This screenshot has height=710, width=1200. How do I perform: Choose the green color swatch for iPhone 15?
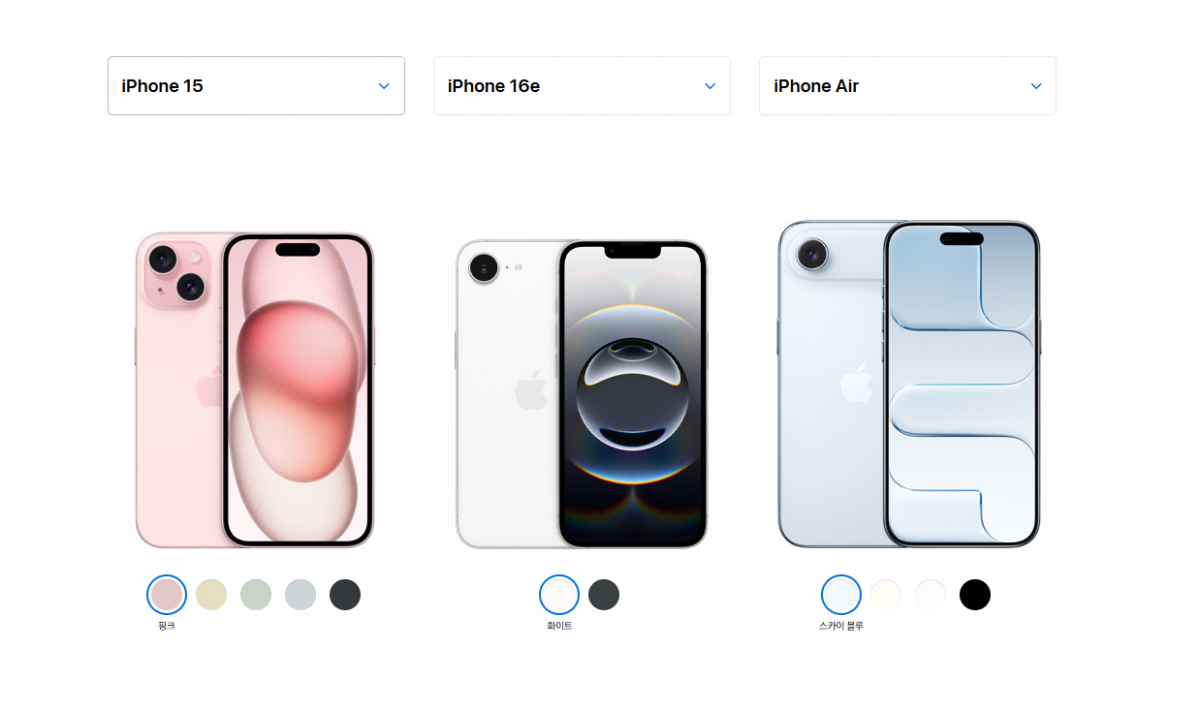256,595
